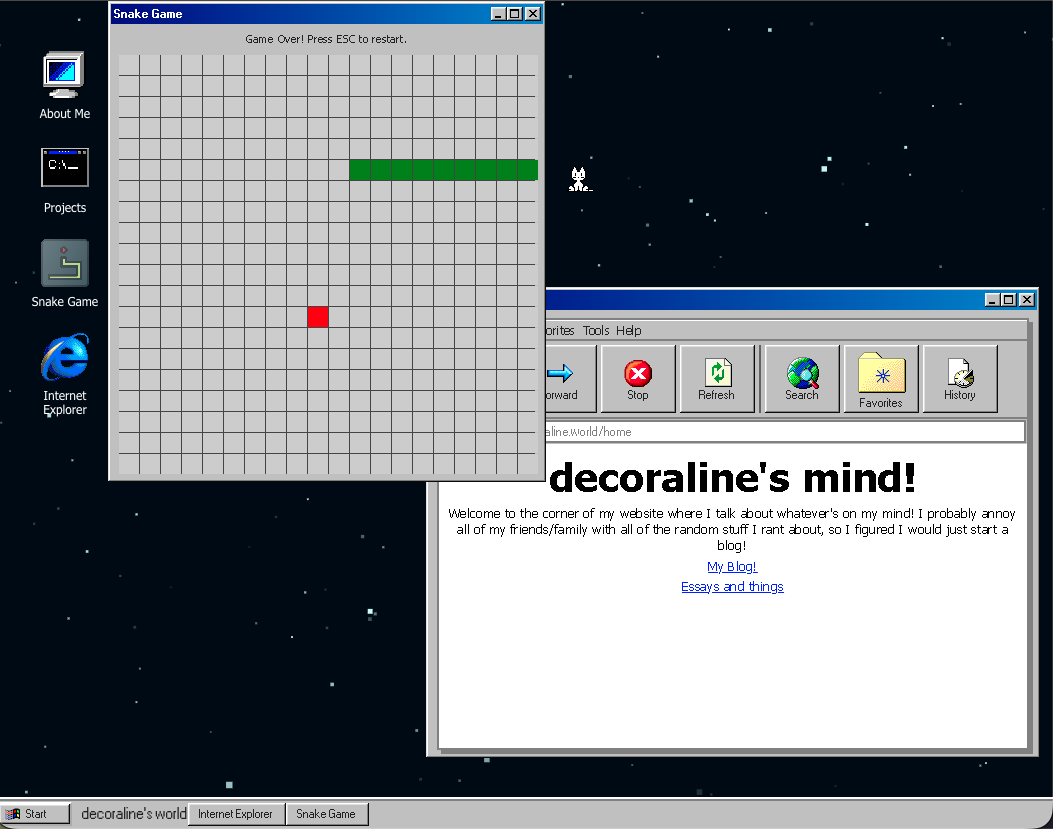The height and width of the screenshot is (829, 1053).
Task: Click the Refresh toolbar icon
Action: 716,378
